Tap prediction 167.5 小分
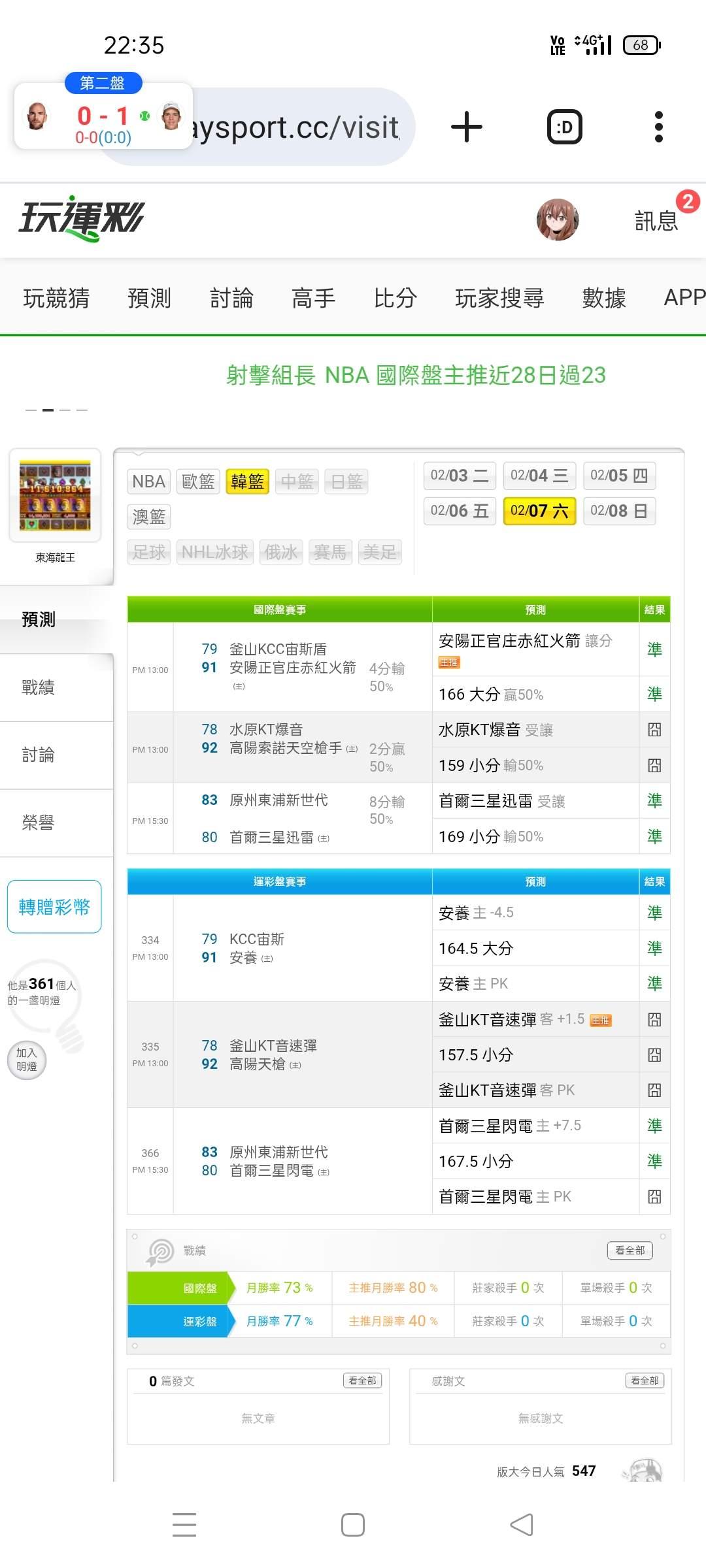Image resolution: width=706 pixels, height=1568 pixels. [x=476, y=1161]
